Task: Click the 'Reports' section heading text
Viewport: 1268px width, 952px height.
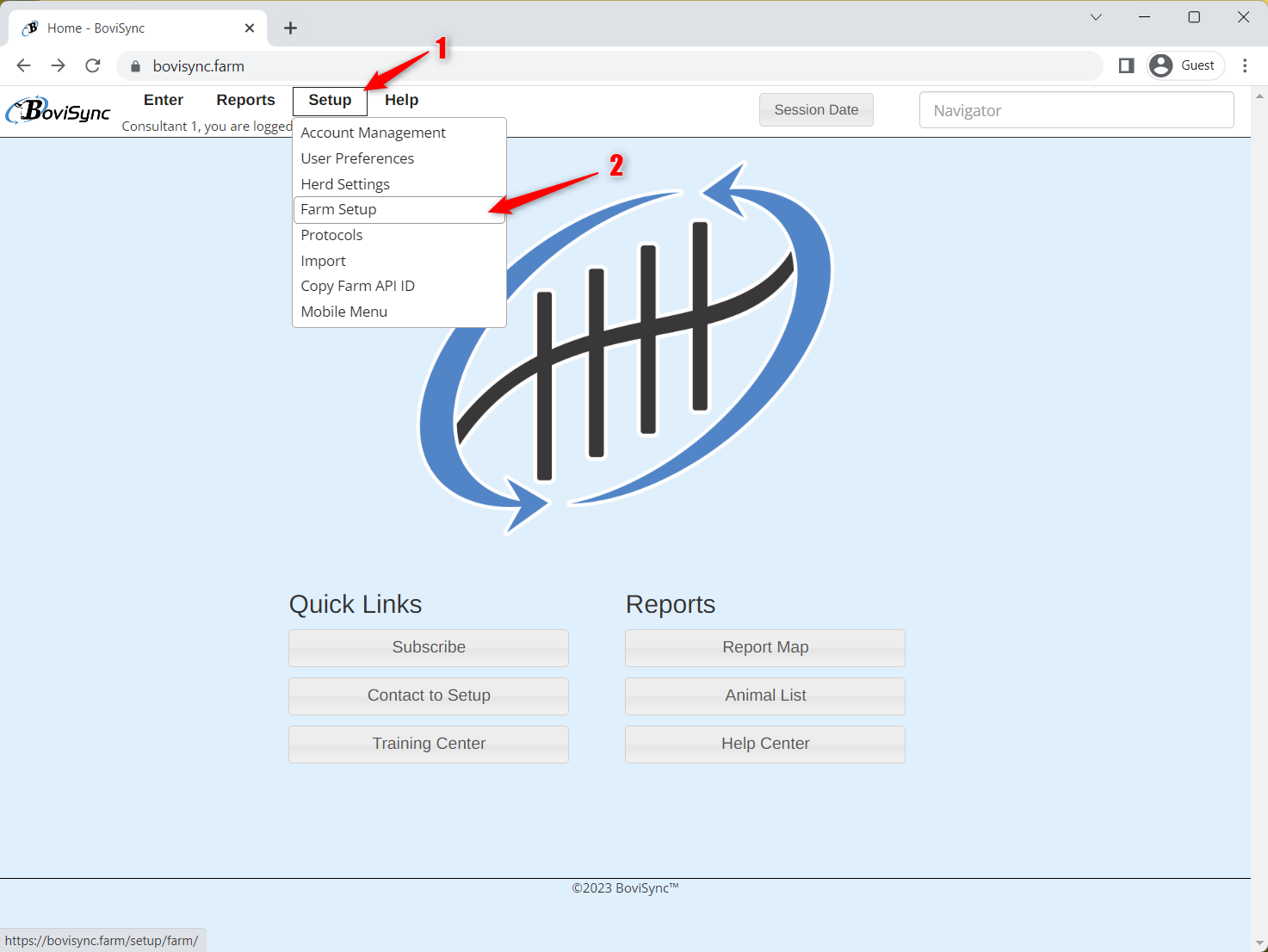Action: 671,604
